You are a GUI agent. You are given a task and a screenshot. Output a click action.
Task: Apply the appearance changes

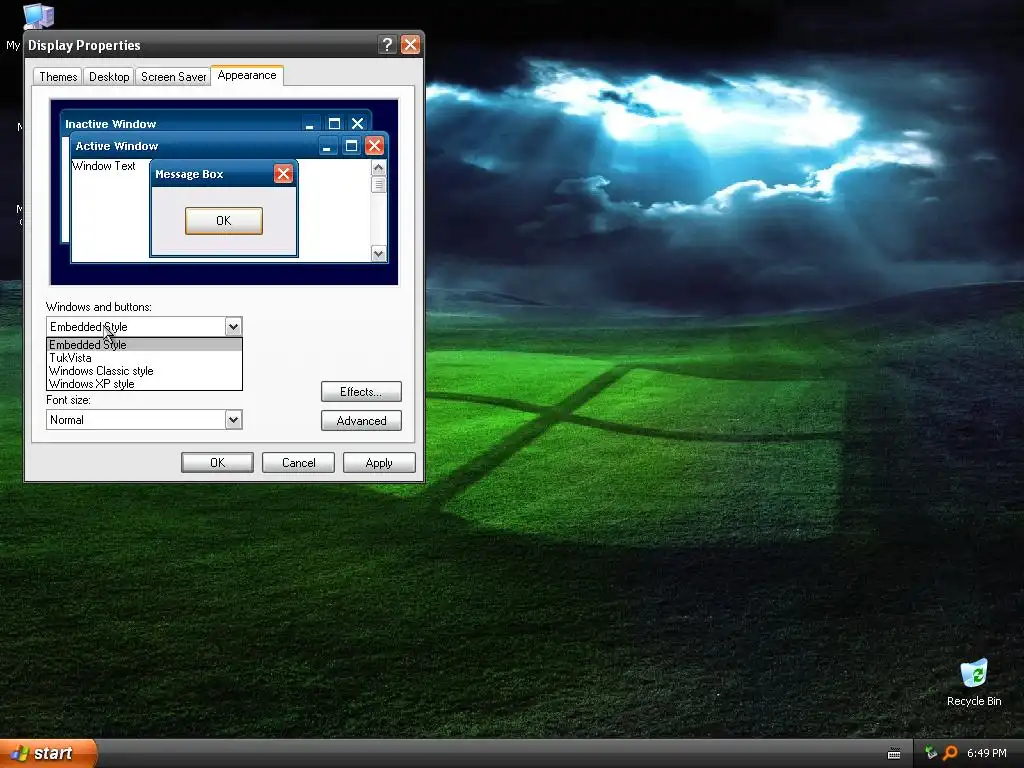click(x=379, y=462)
